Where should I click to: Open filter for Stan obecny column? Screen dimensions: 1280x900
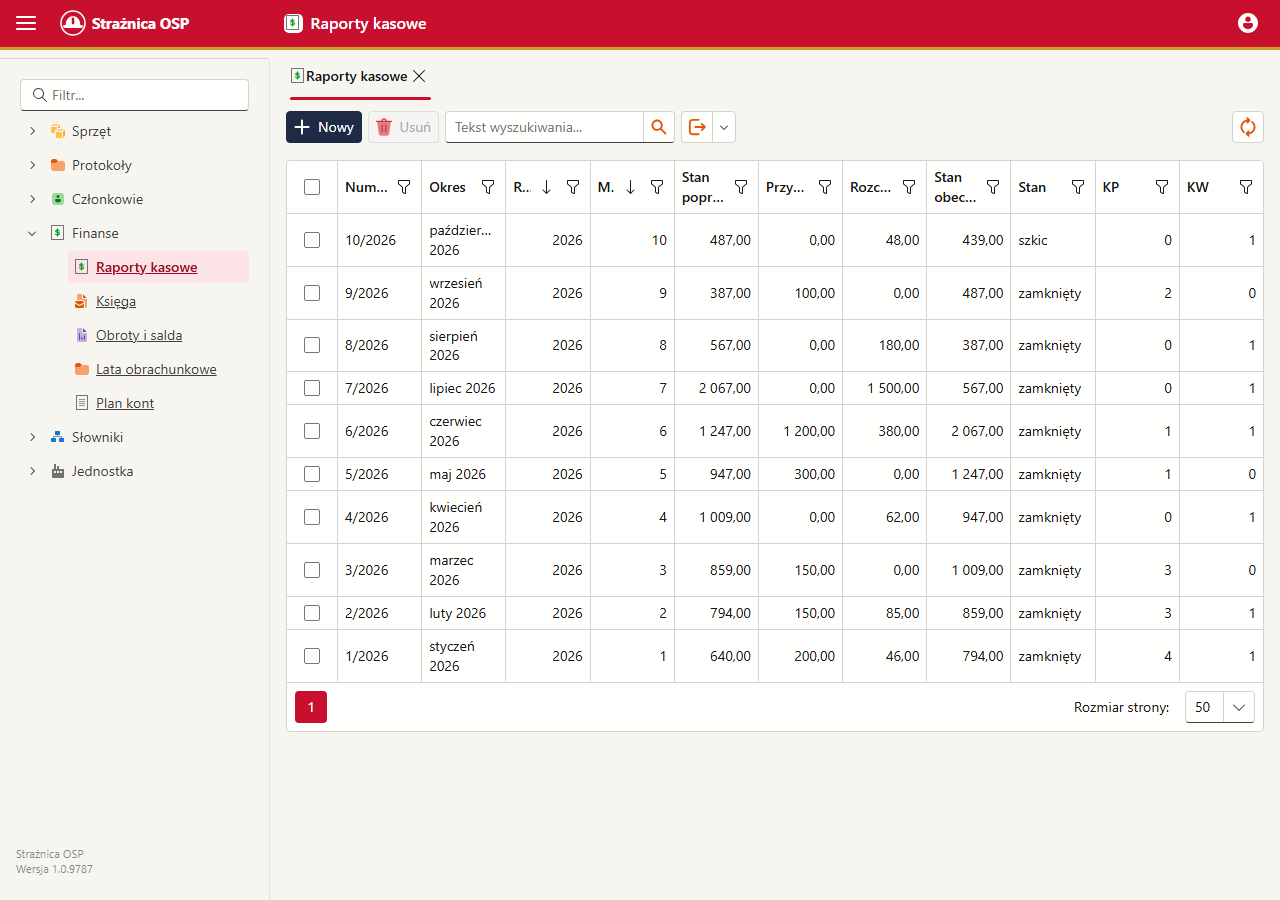pos(993,187)
